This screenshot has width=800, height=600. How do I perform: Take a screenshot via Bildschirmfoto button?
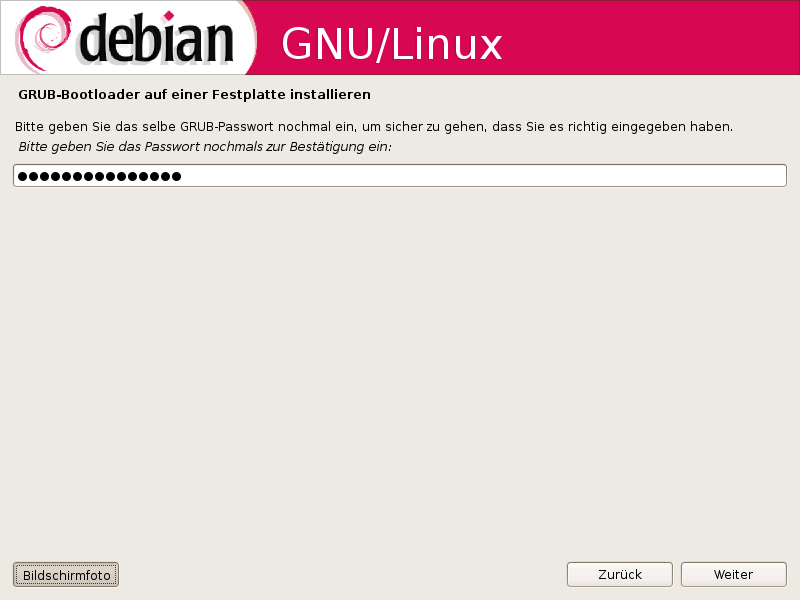coord(66,574)
